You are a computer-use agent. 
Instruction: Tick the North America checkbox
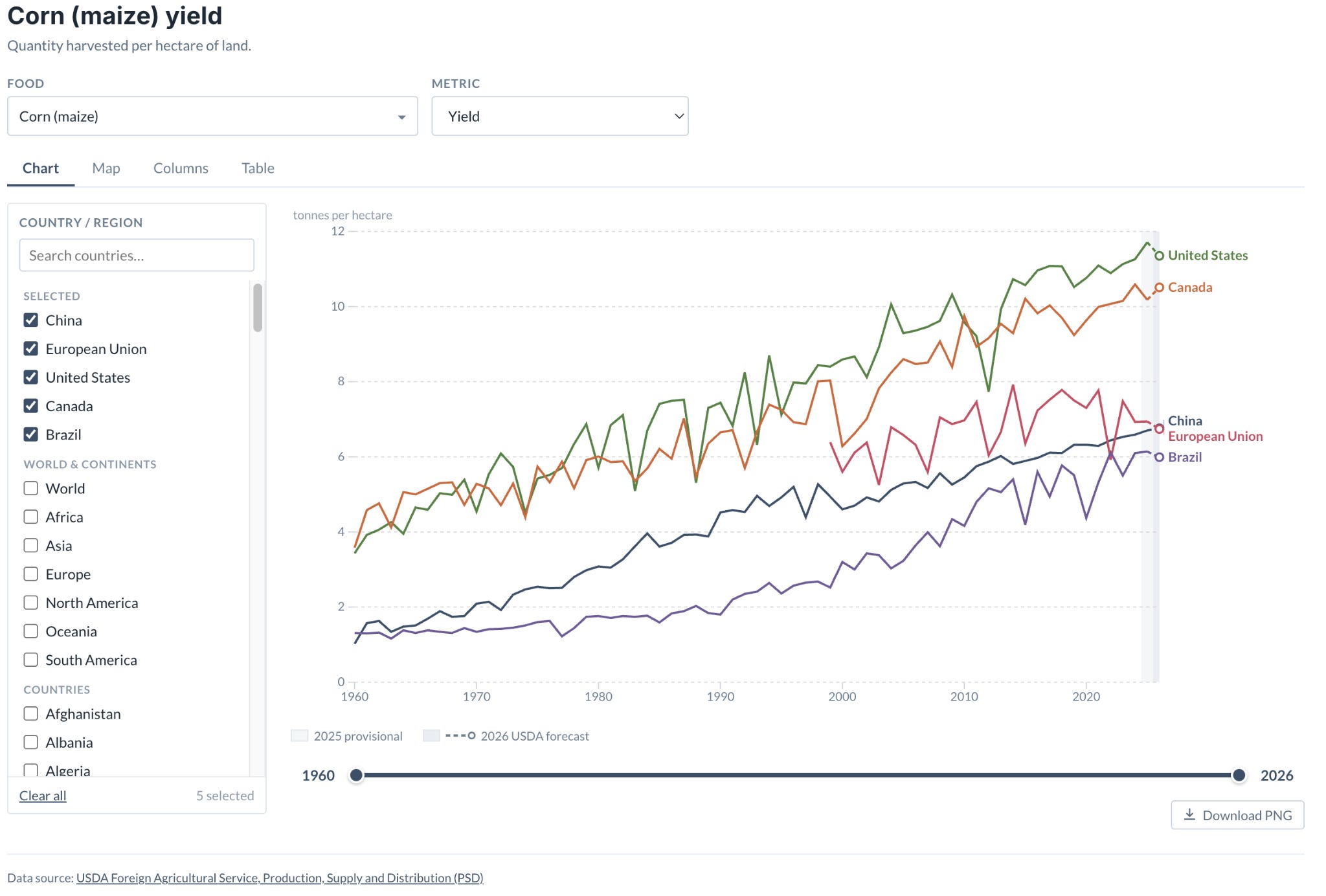click(31, 602)
